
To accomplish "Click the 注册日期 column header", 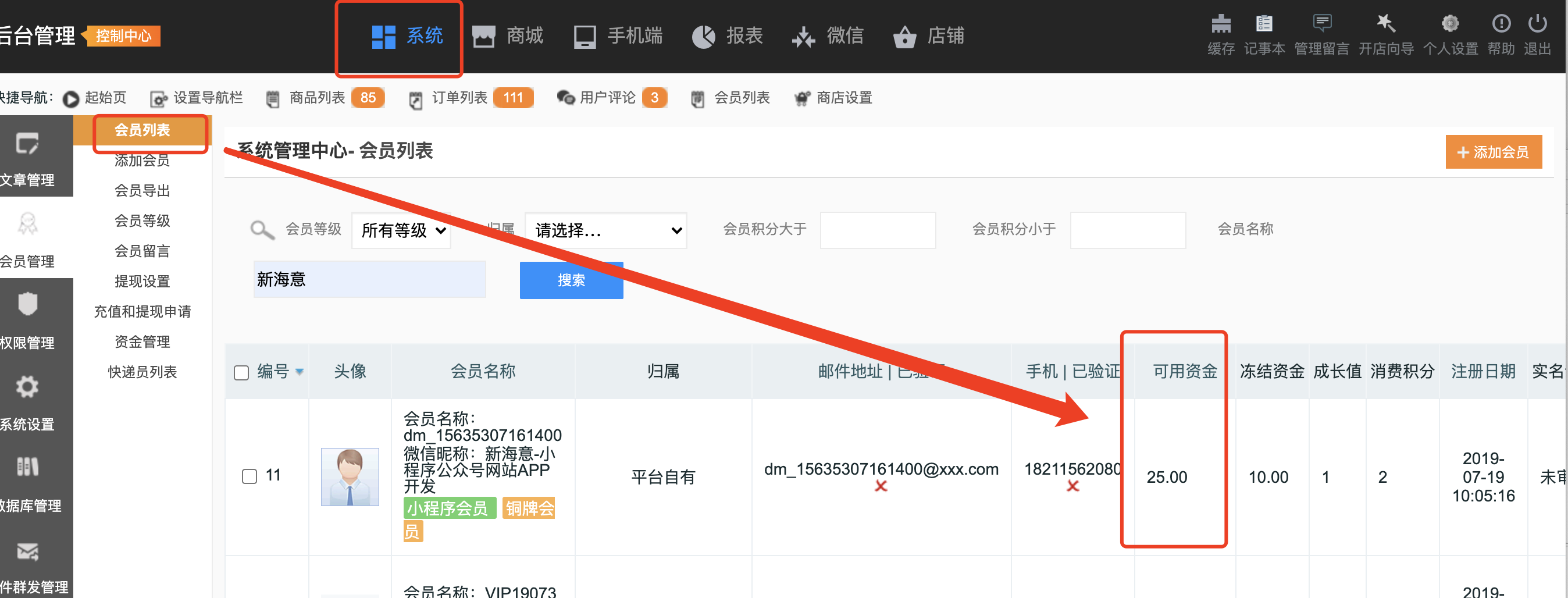I will point(1484,372).
